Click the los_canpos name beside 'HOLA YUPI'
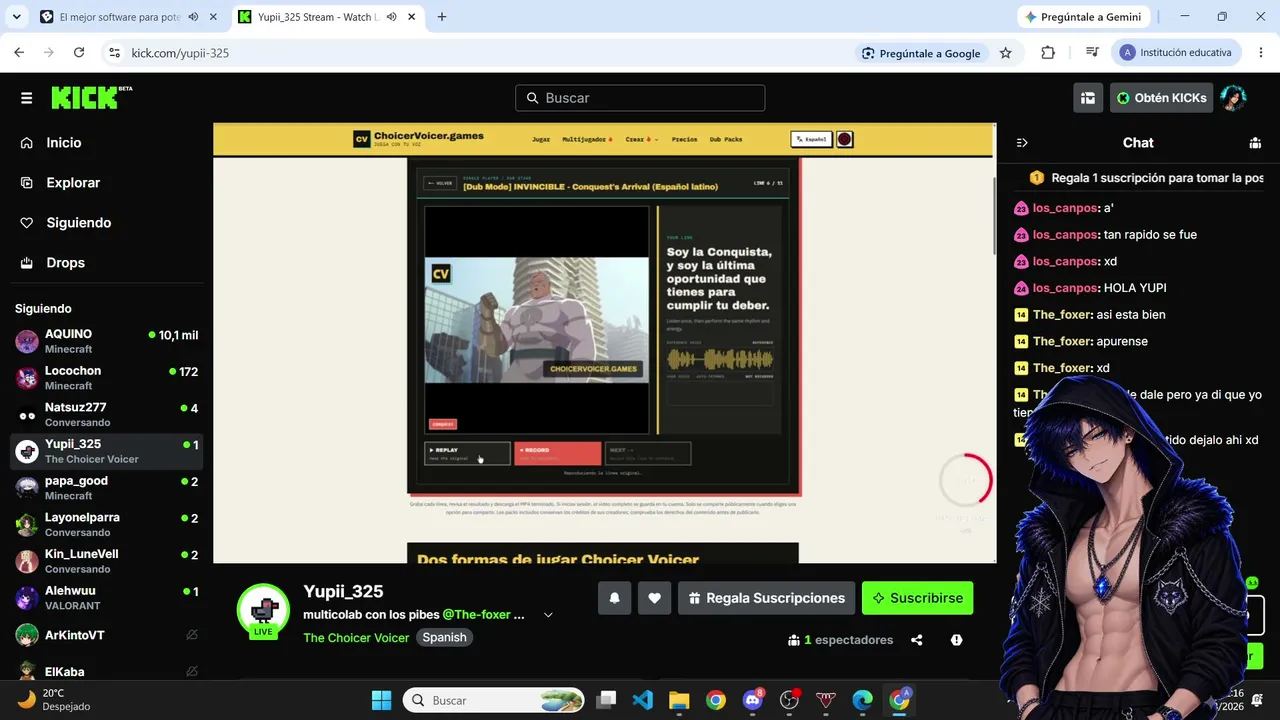Screen dimensions: 1280x720 point(1065,288)
